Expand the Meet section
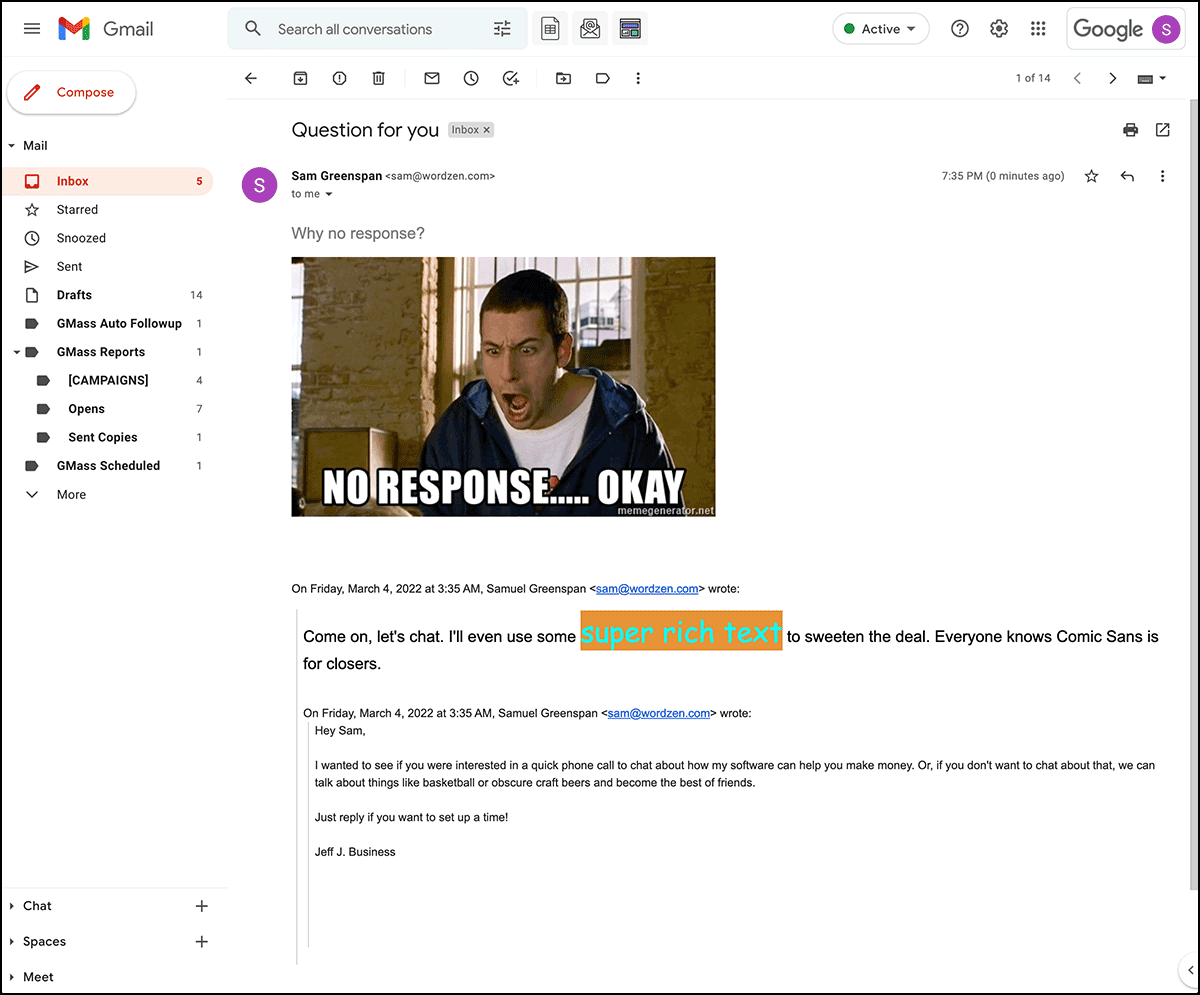The image size is (1200, 995). click(12, 977)
